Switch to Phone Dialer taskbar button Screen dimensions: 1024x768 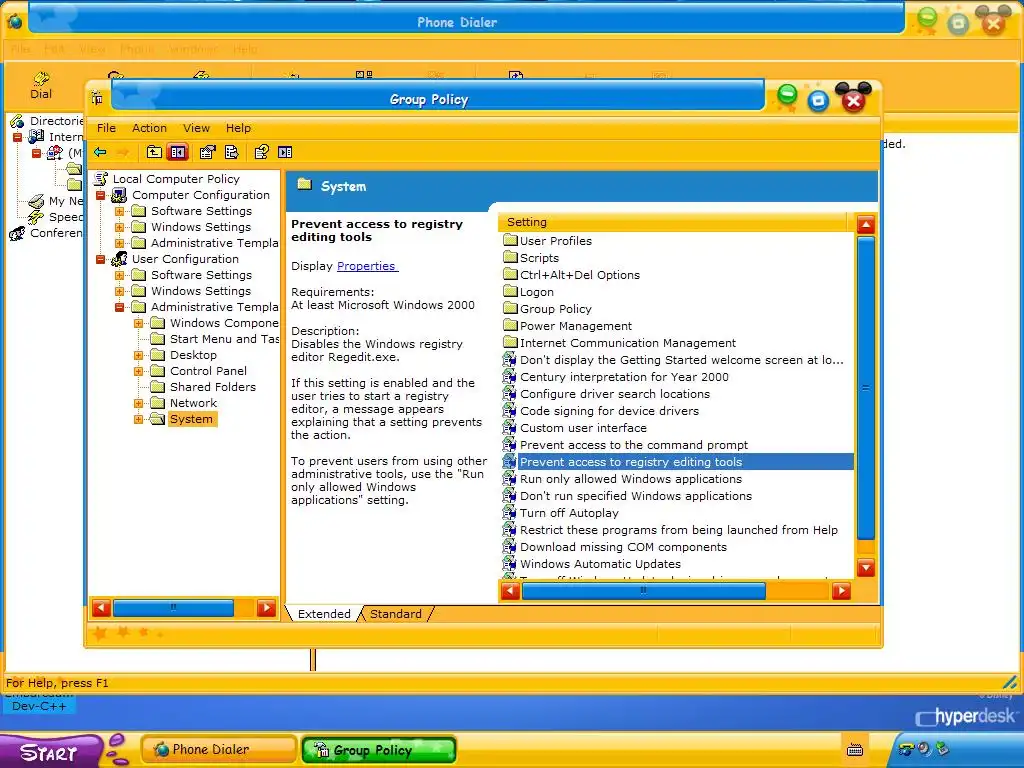[219, 750]
